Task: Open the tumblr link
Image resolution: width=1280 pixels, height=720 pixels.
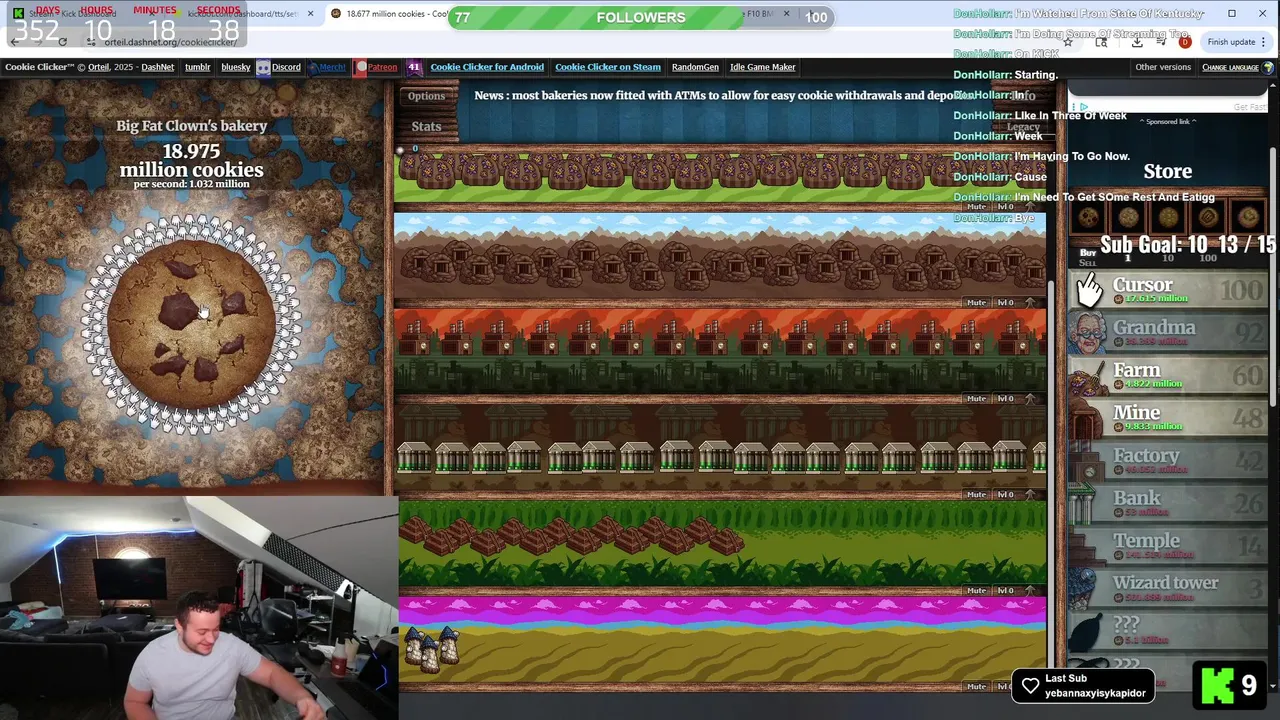Action: [x=197, y=67]
